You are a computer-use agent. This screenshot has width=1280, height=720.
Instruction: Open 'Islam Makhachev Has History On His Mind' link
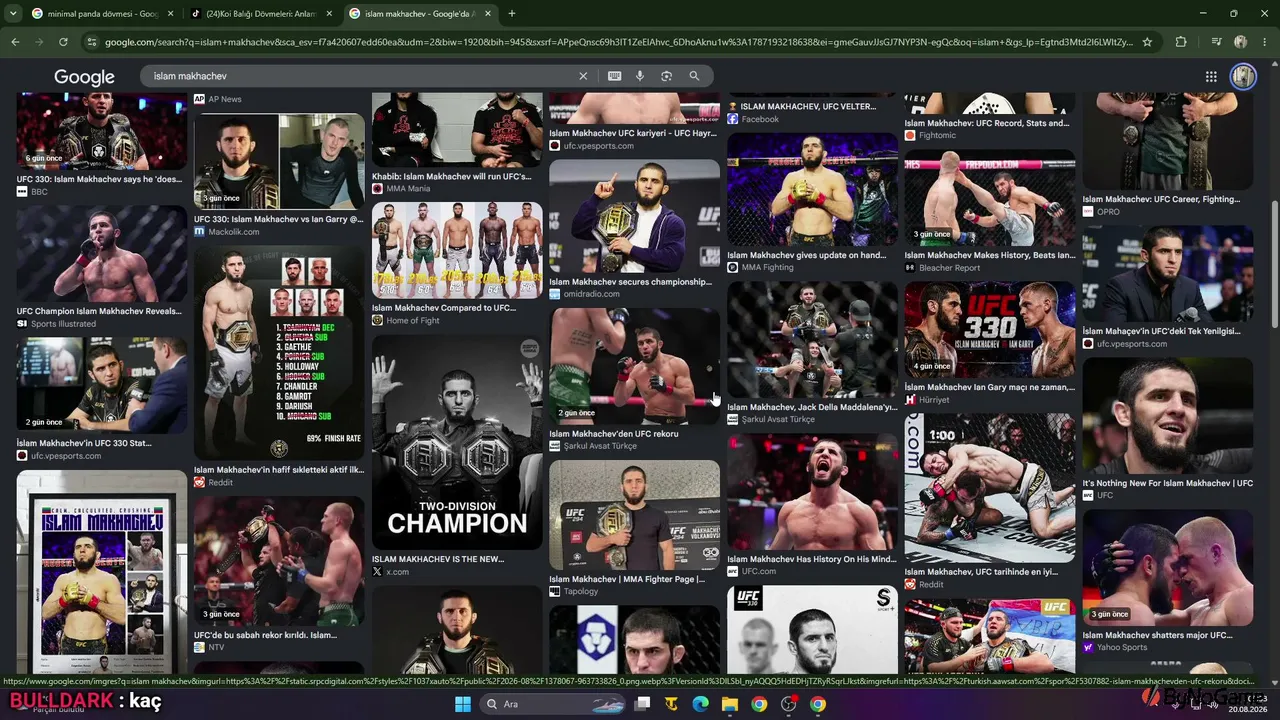812,559
